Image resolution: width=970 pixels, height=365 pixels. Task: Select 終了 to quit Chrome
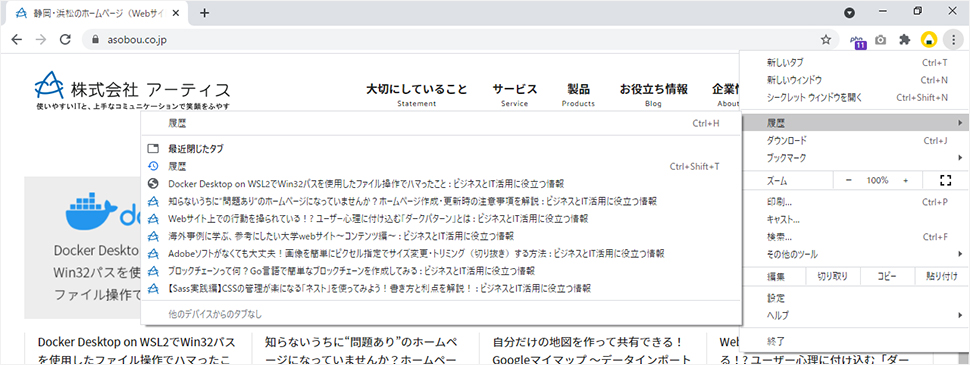[854, 341]
